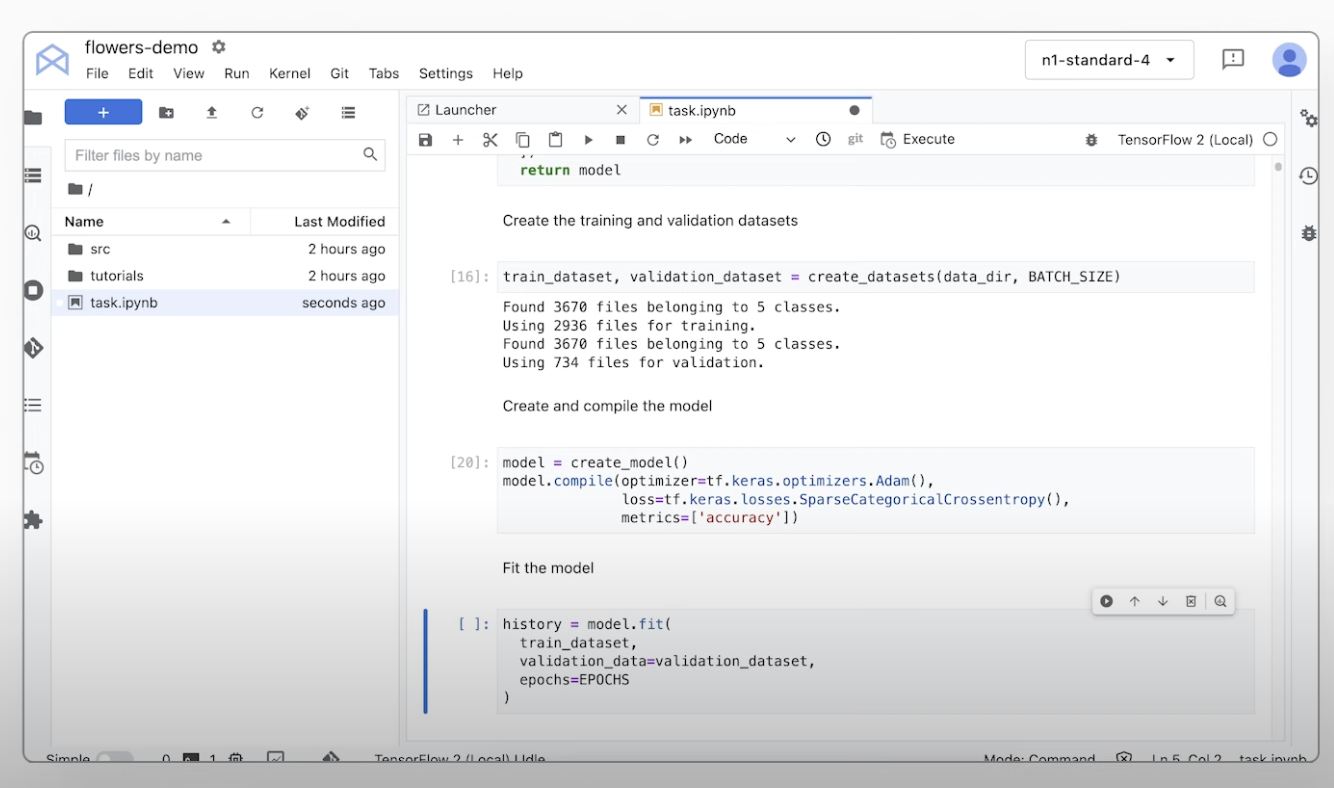This screenshot has height=788, width=1334.
Task: Cut the selected cell with the scissors icon
Action: 490,140
